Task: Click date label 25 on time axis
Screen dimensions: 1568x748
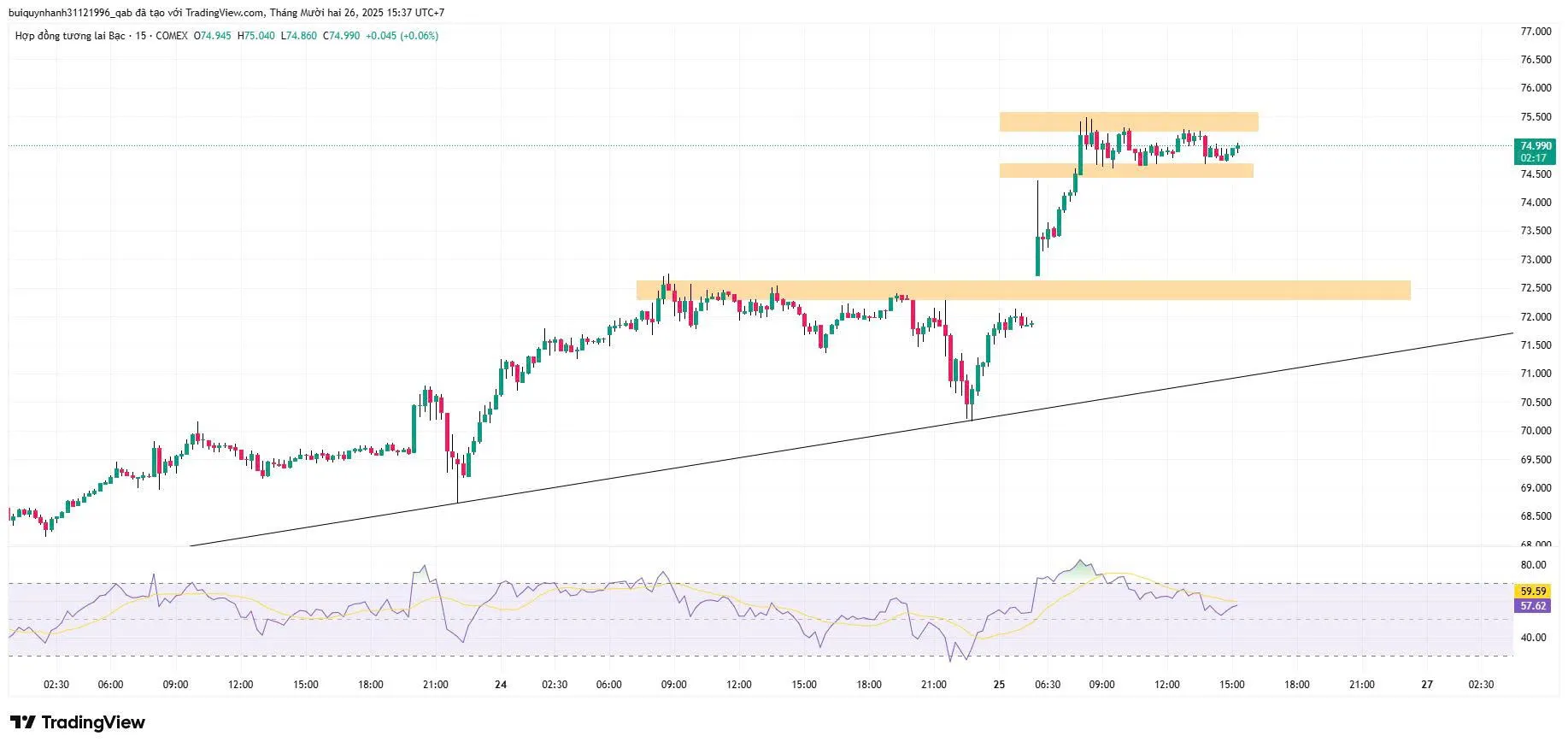Action: point(999,685)
